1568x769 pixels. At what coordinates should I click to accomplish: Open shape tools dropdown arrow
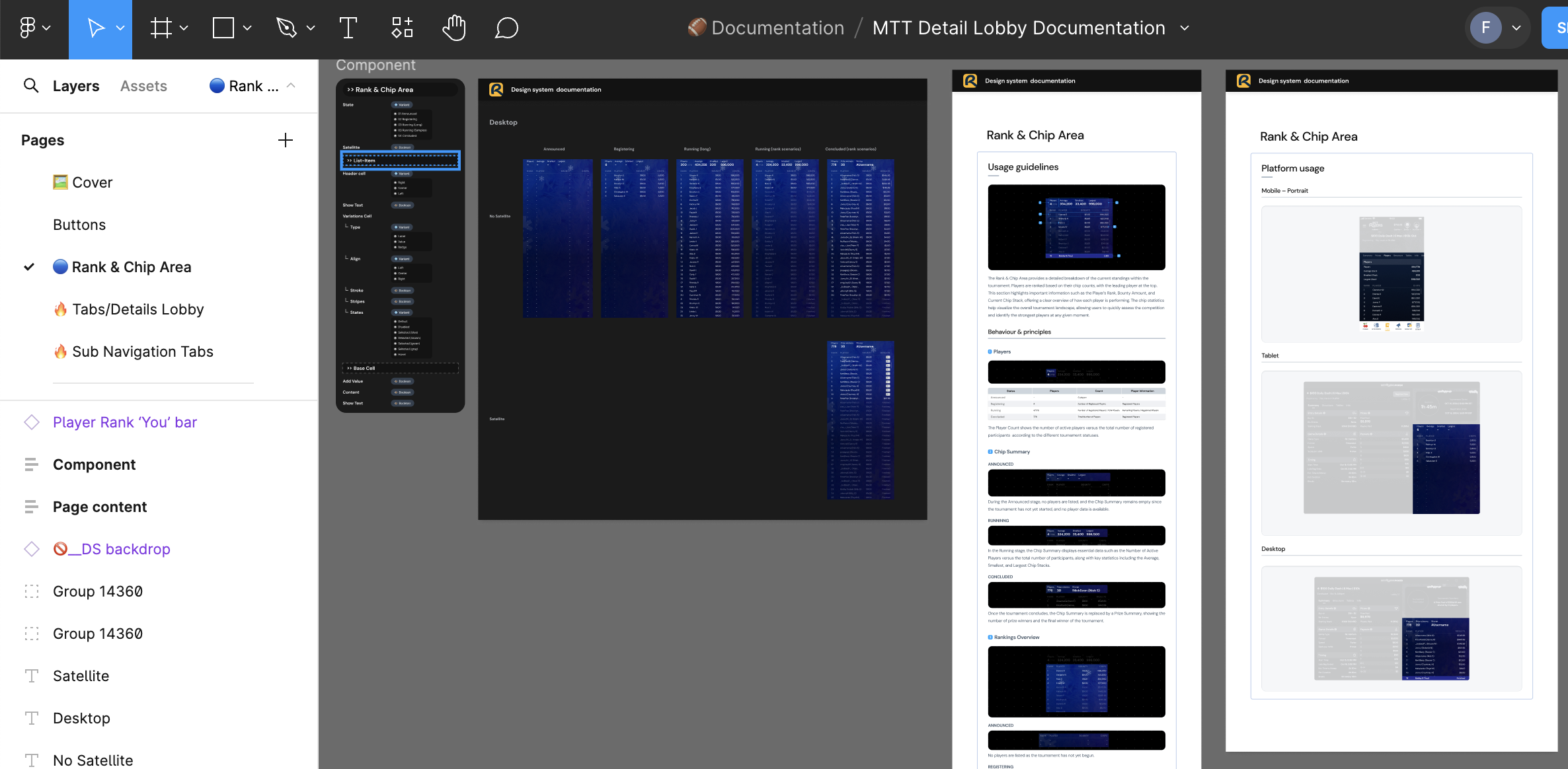point(247,28)
